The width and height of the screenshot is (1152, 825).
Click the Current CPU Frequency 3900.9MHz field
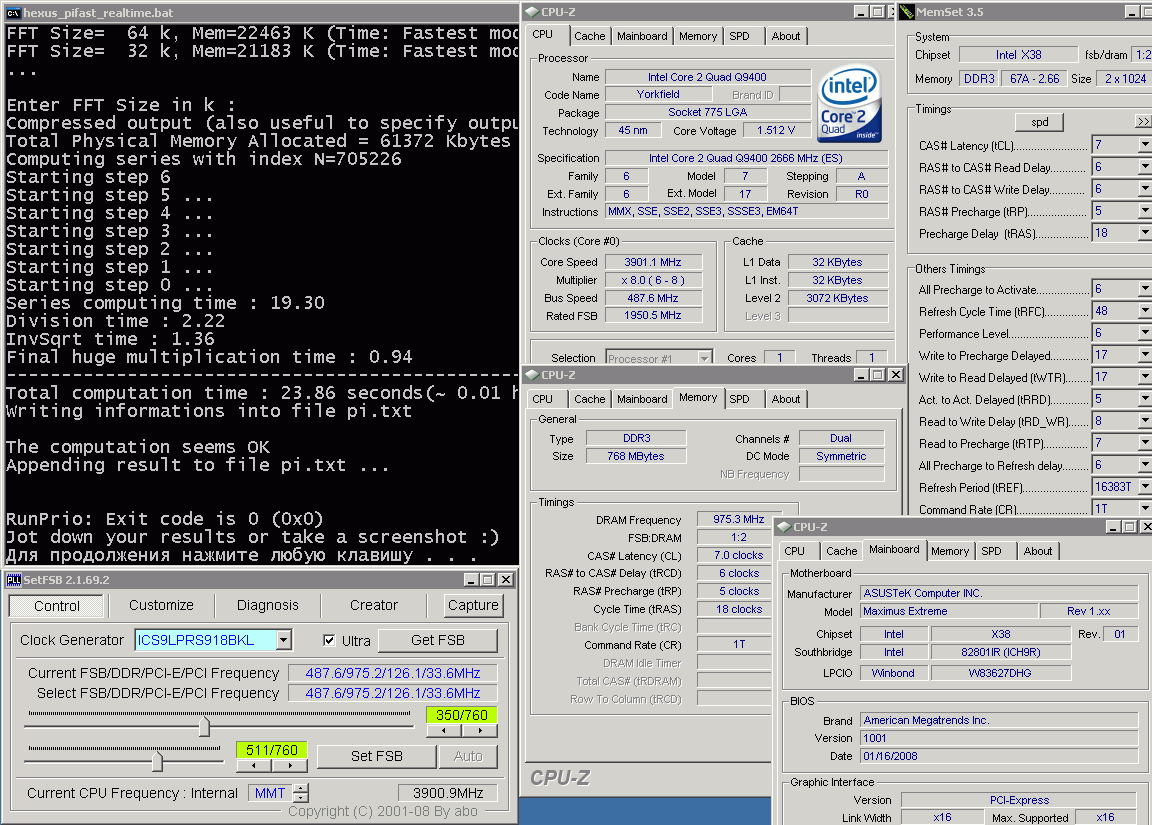tap(447, 793)
